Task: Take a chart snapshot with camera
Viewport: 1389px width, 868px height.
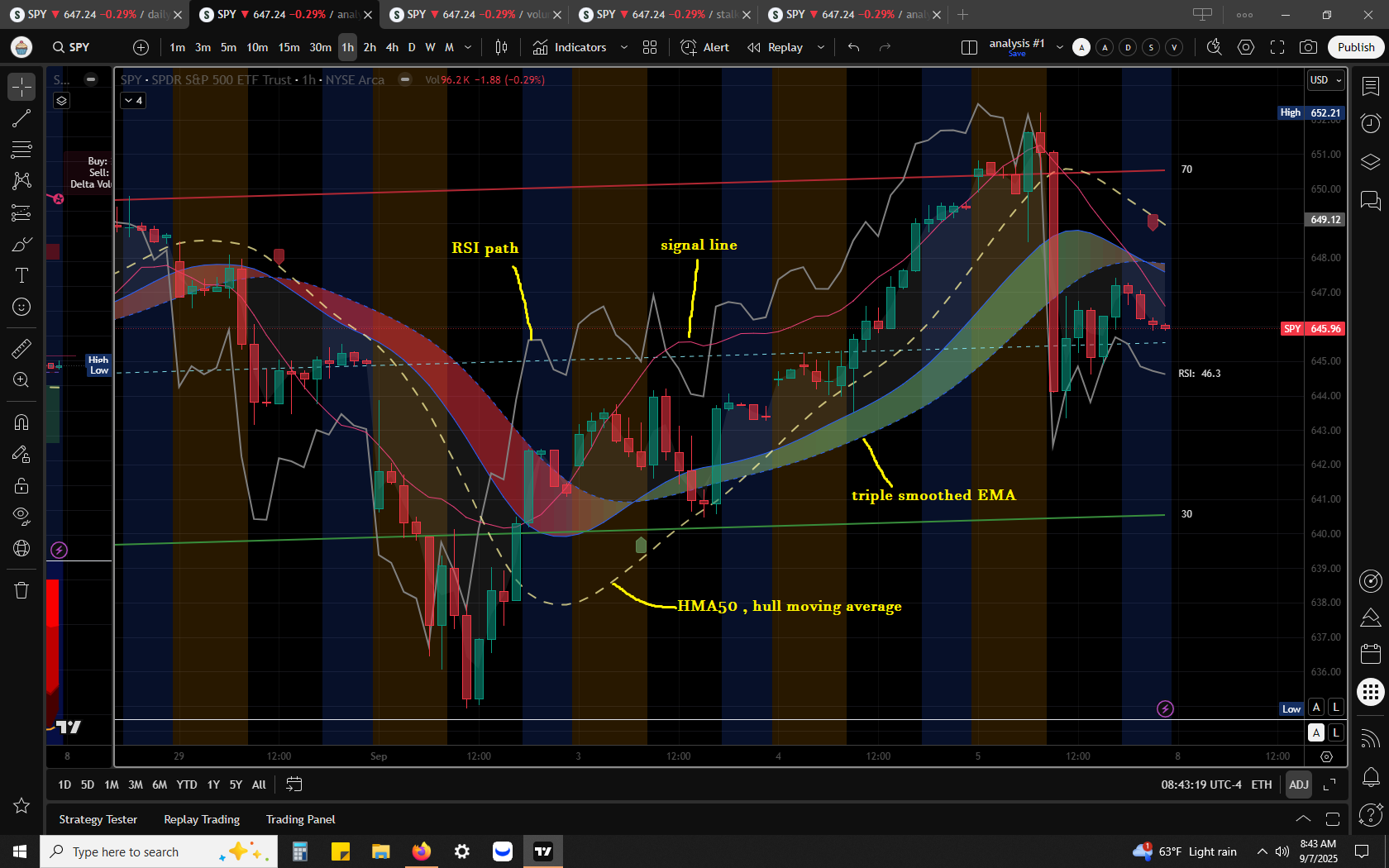Action: tap(1308, 47)
